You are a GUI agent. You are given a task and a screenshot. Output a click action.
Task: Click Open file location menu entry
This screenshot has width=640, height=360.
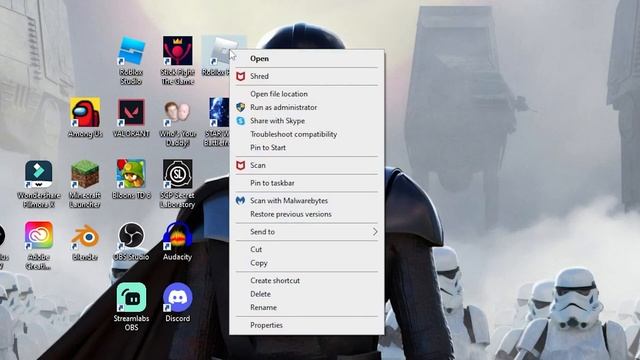pyautogui.click(x=307, y=94)
